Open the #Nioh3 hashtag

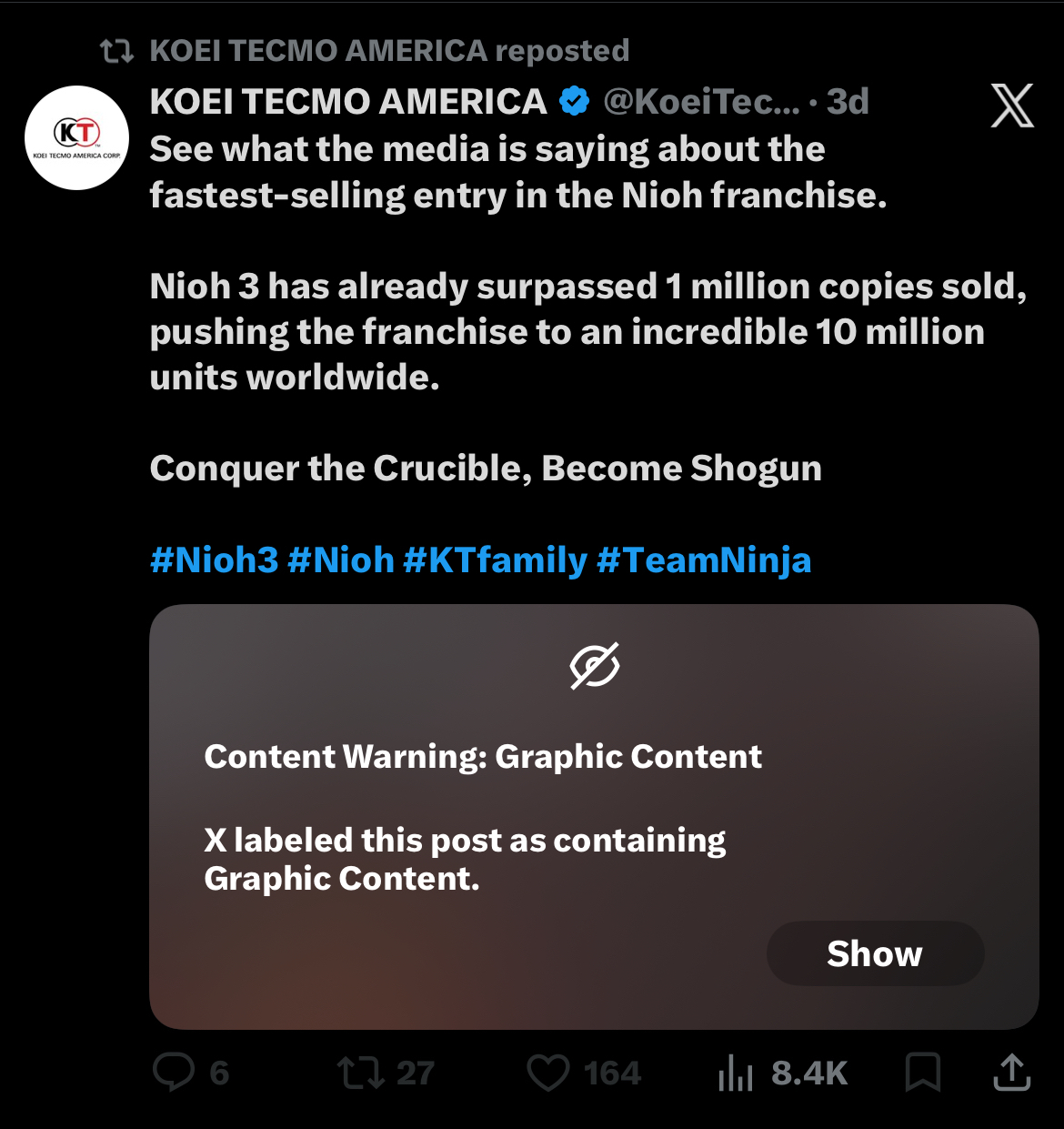click(214, 560)
